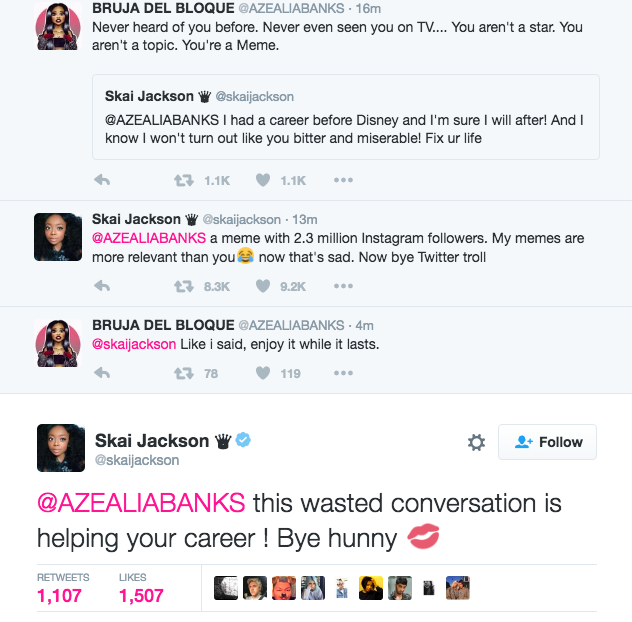Like the tweet with 9.2K likes
The image size is (632, 622).
coord(264,286)
